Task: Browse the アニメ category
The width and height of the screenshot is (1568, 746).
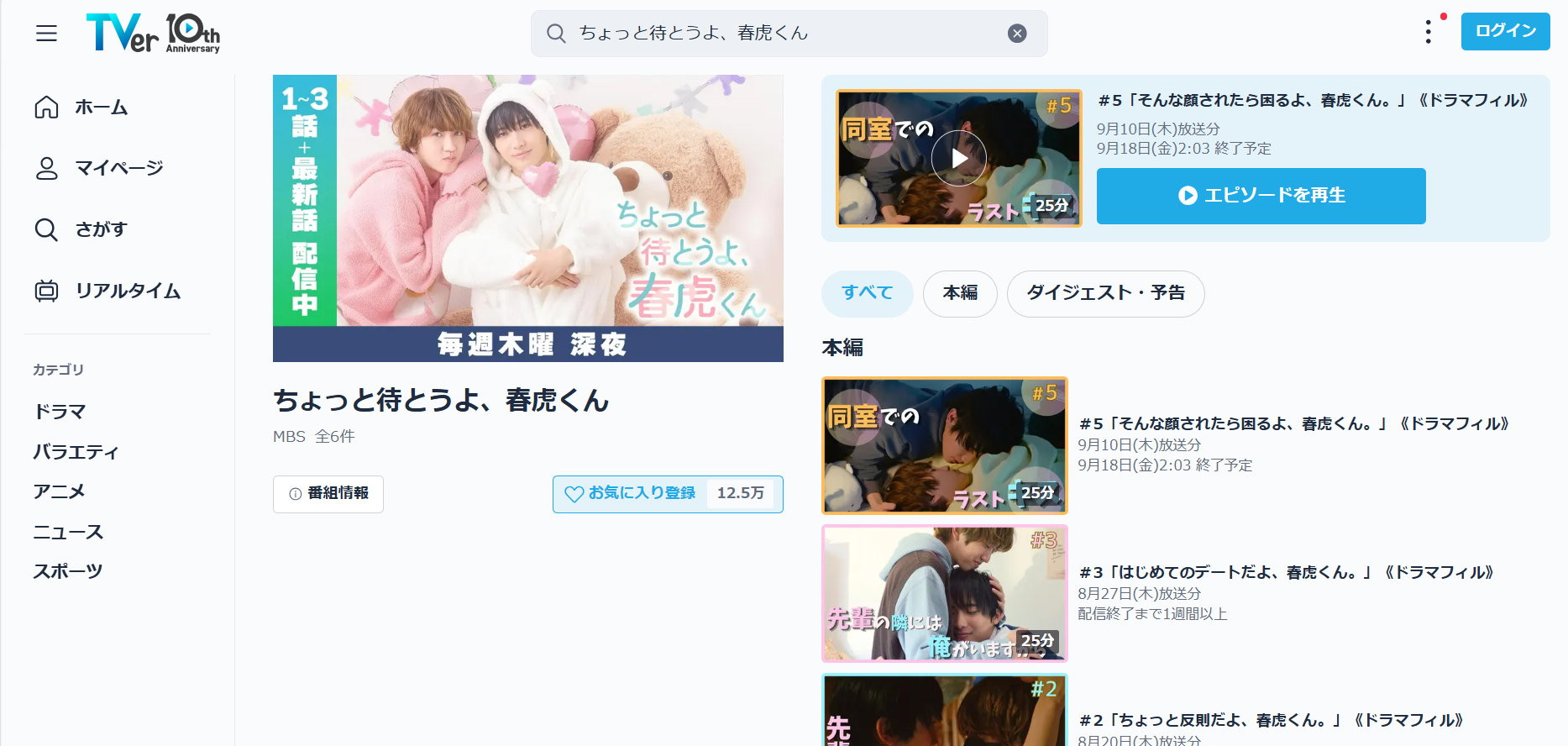Action: pyautogui.click(x=59, y=491)
